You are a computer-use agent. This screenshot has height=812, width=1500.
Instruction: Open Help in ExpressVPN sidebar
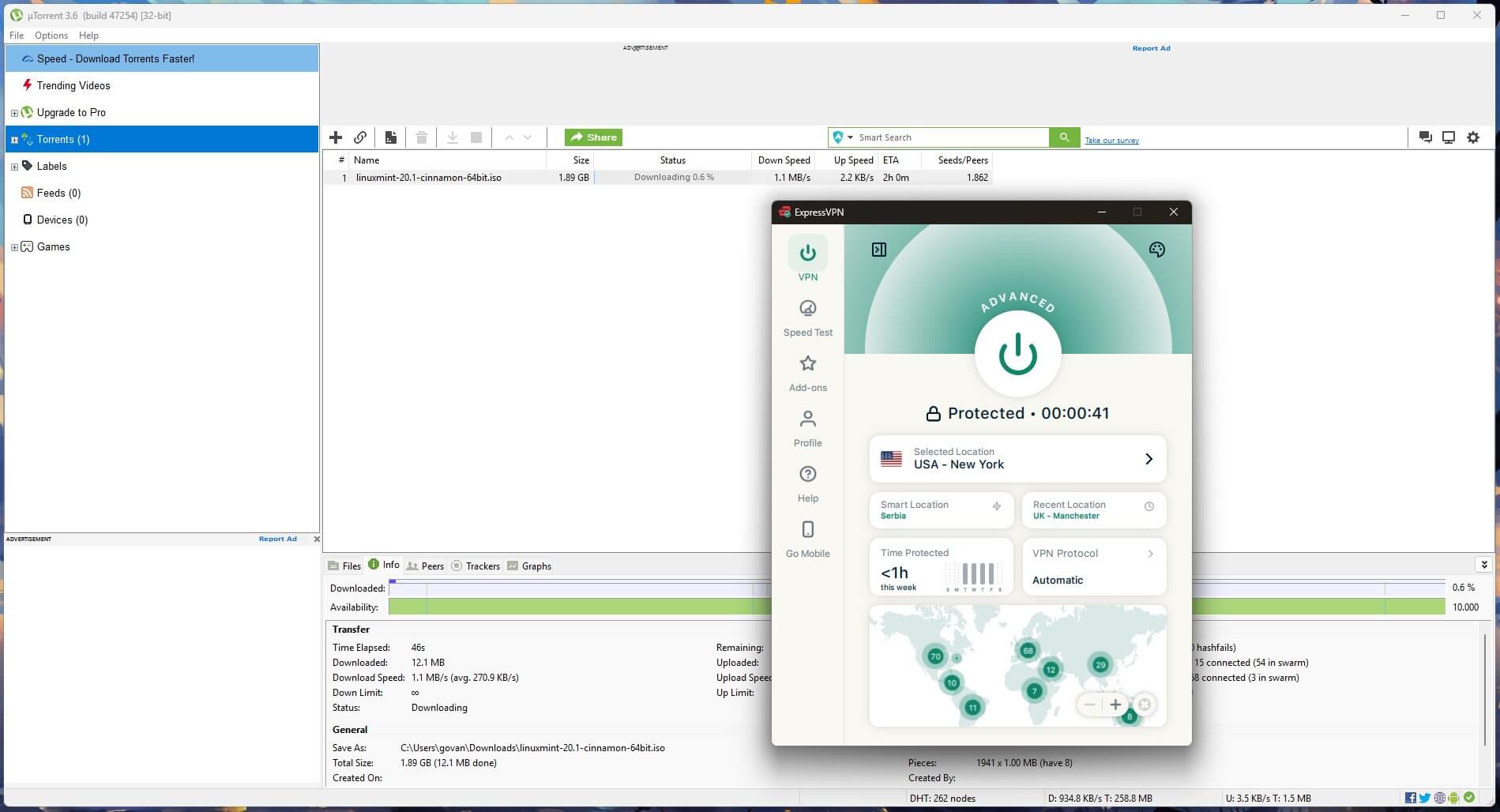[808, 484]
